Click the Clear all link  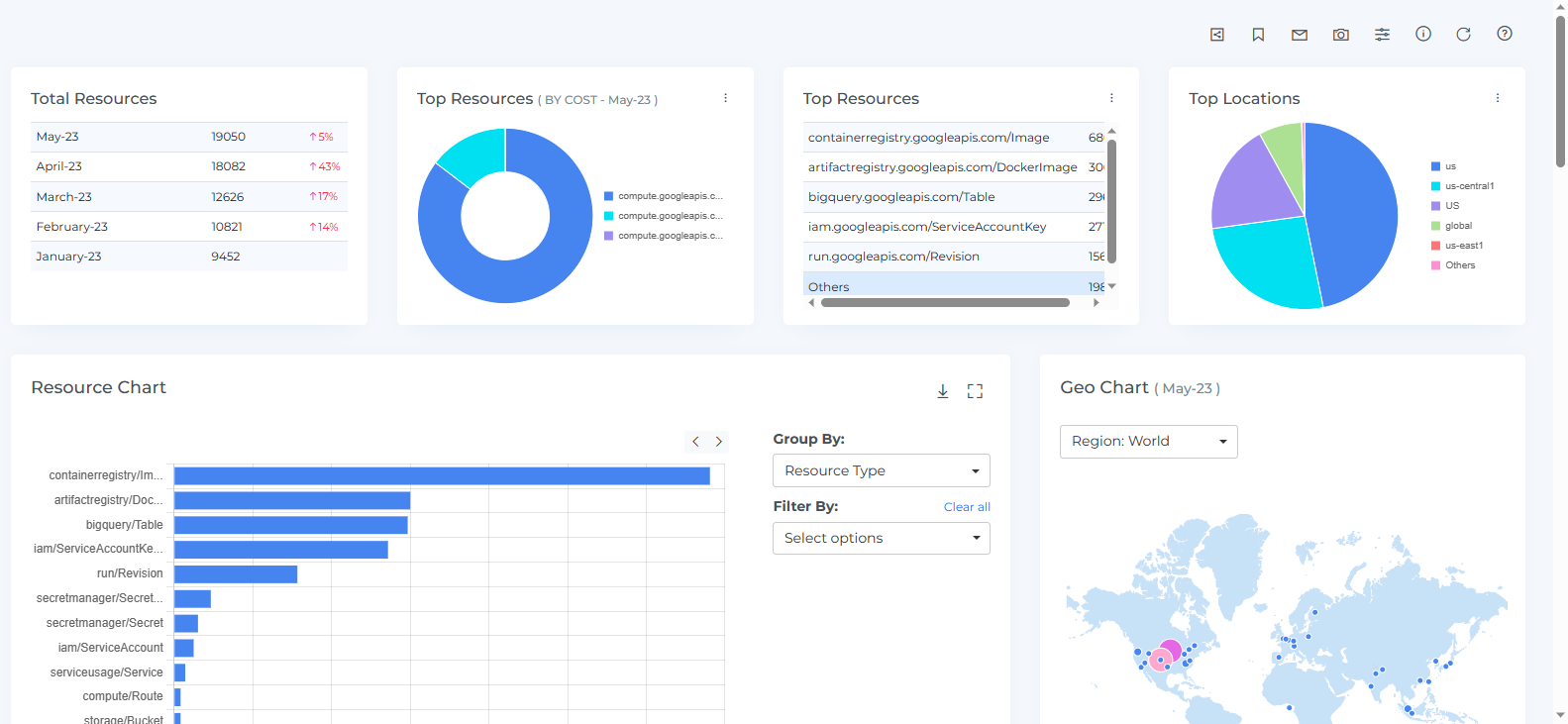[966, 507]
